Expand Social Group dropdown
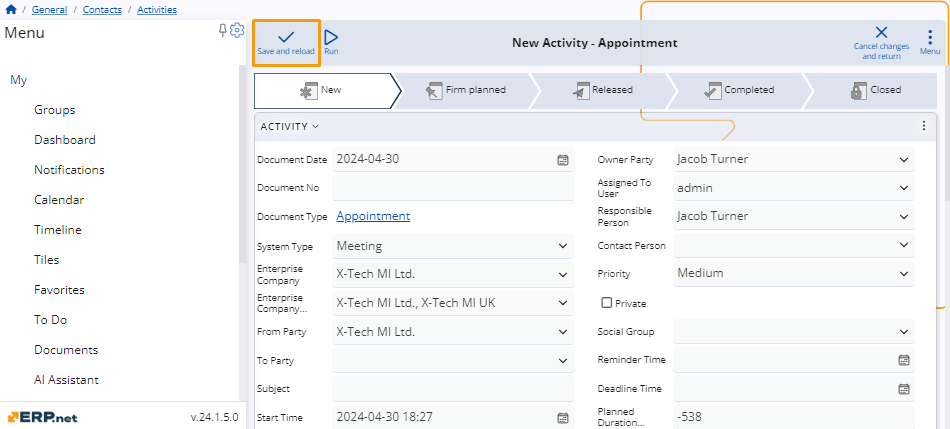 903,332
